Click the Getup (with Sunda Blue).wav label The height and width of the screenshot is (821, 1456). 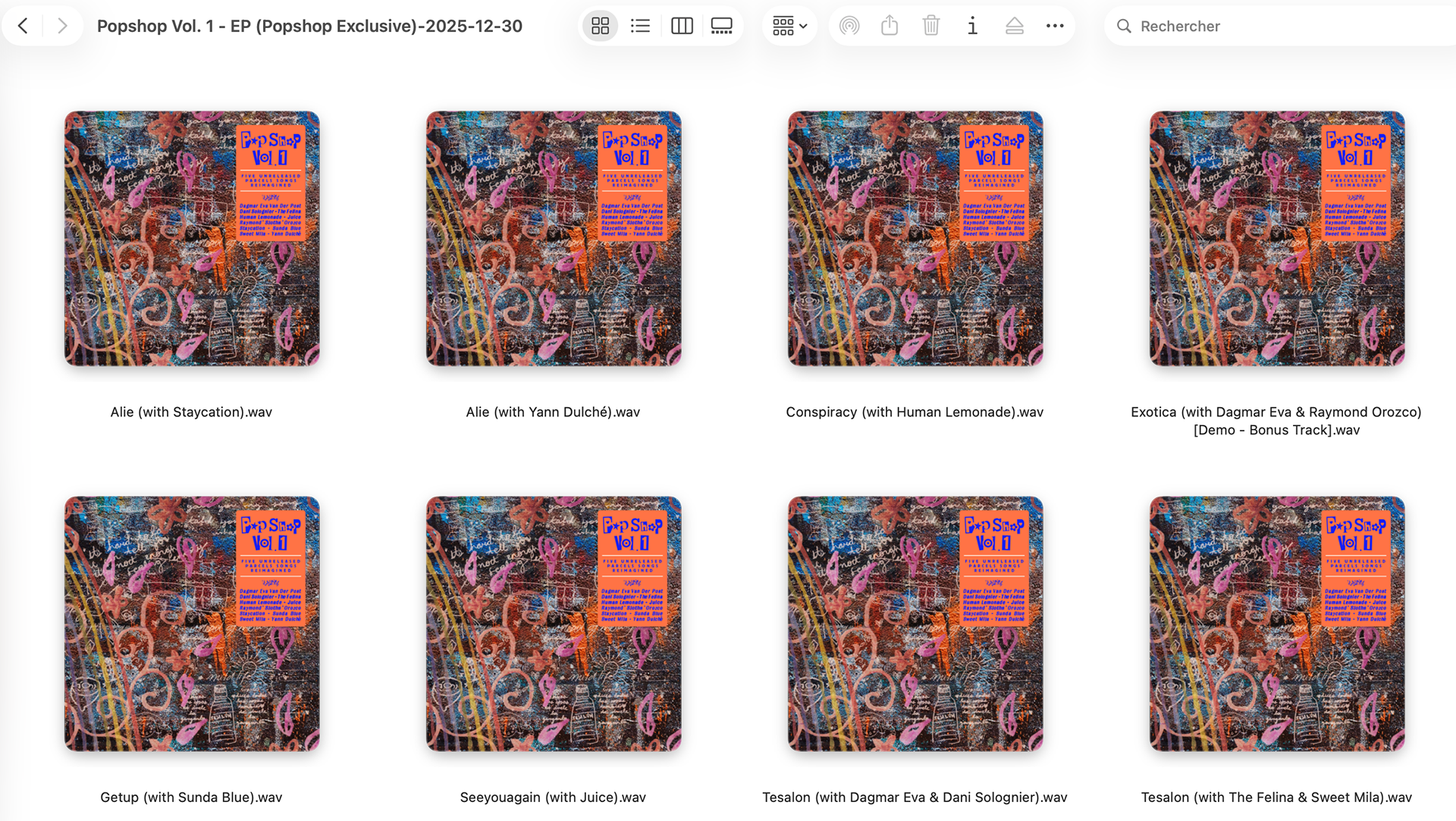pos(191,797)
